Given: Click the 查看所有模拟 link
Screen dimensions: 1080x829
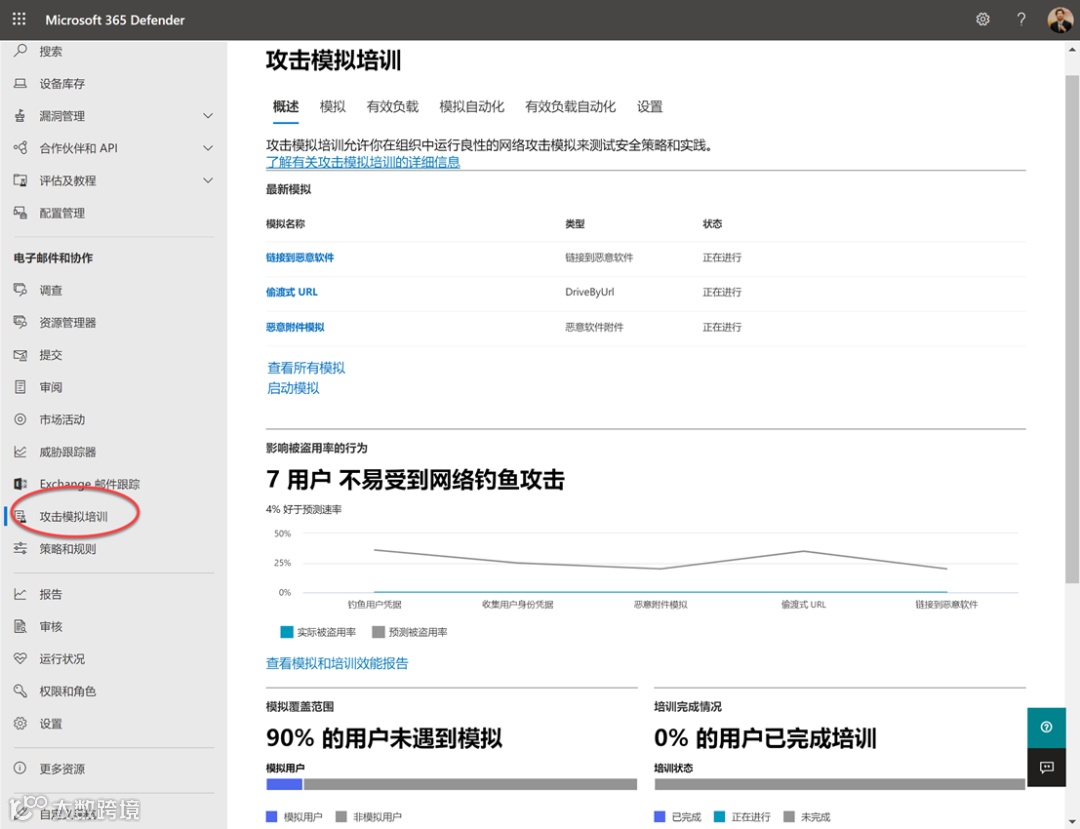Looking at the screenshot, I should (306, 368).
